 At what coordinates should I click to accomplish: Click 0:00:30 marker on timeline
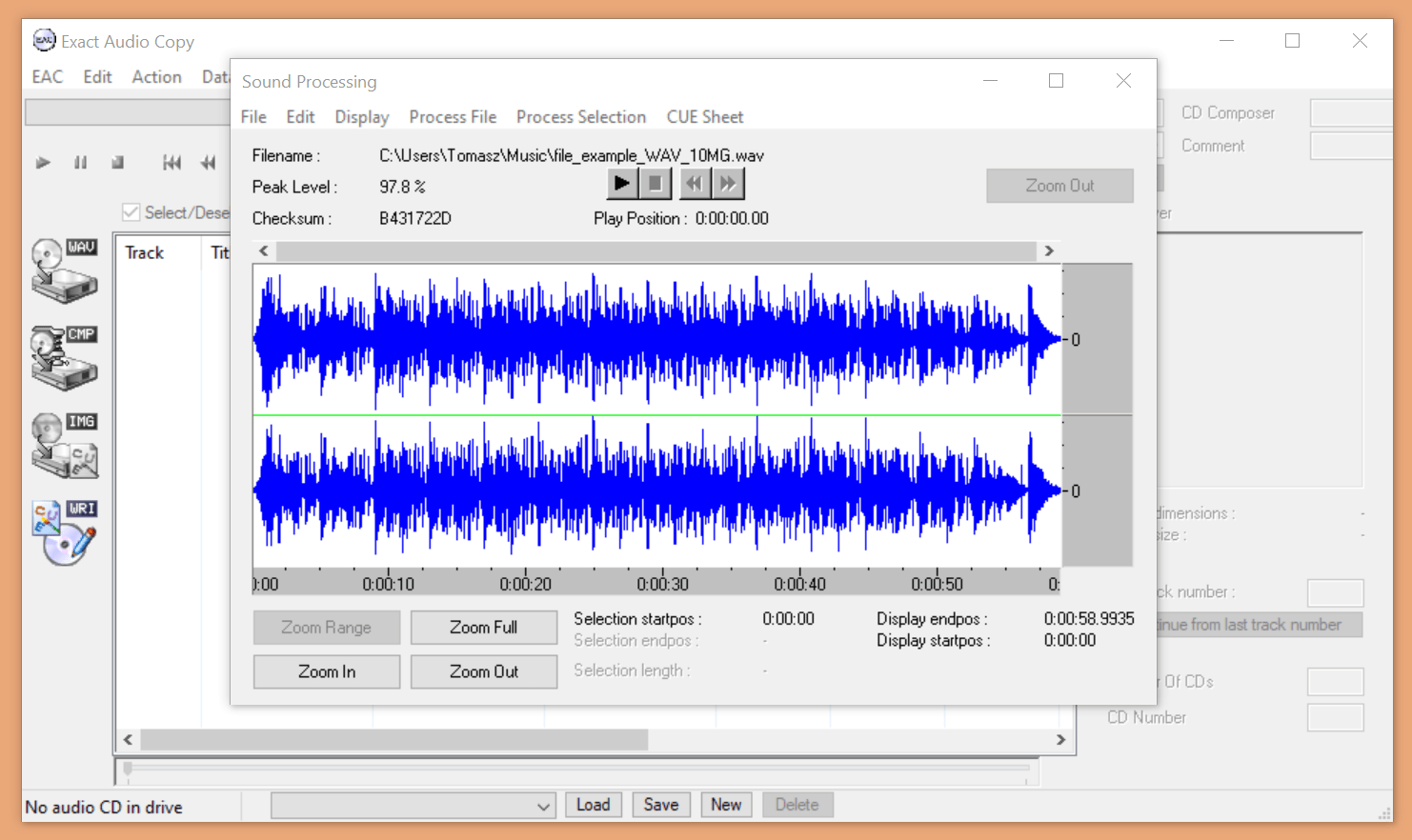(662, 584)
